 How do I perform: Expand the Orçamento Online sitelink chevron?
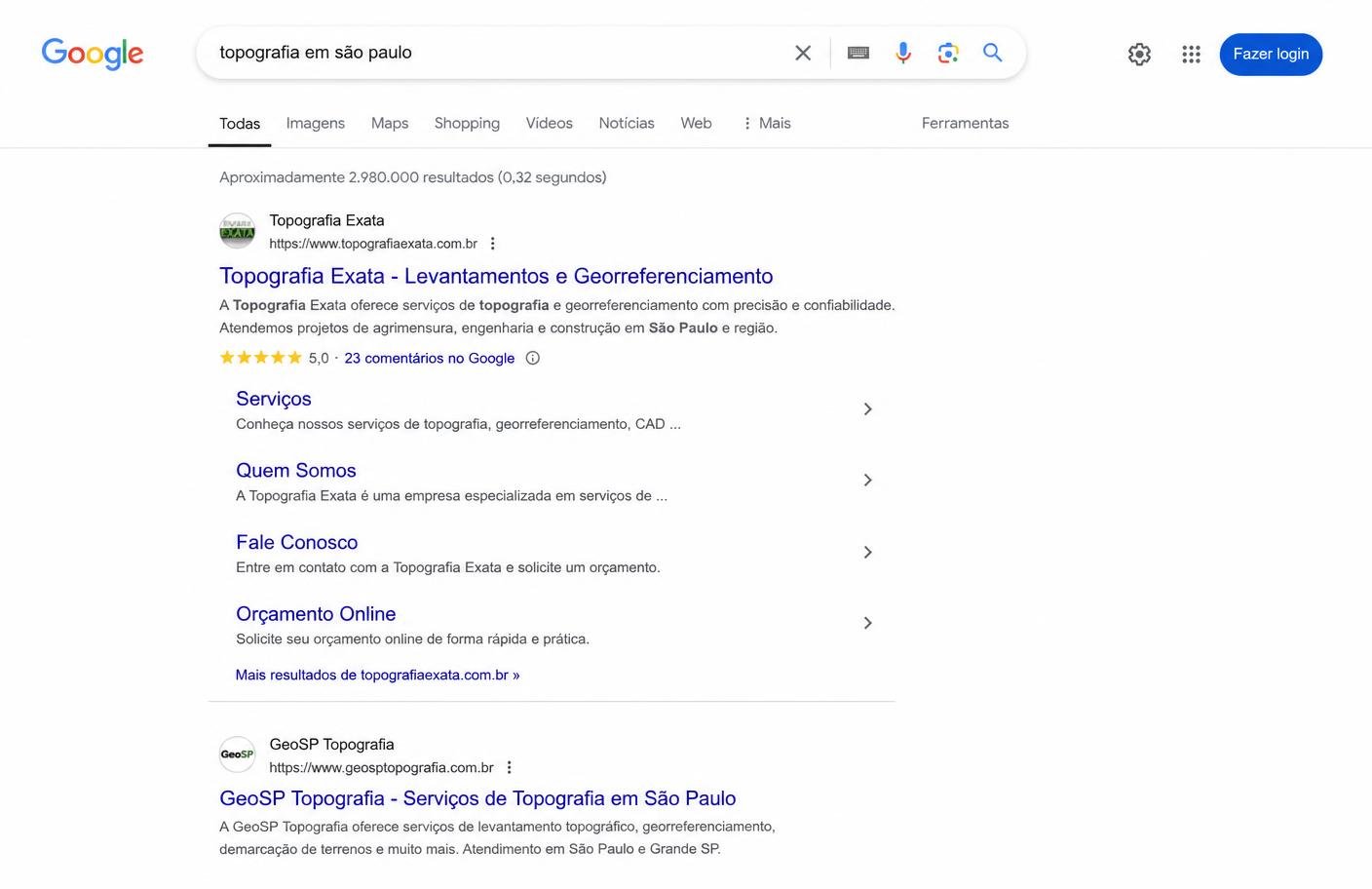pyautogui.click(x=867, y=624)
